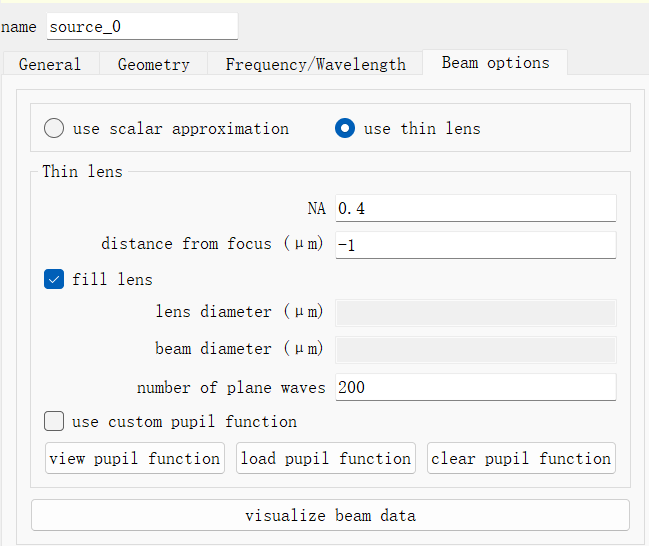The image size is (649, 546).
Task: Click the greyed-out beam diameter field
Action: pyautogui.click(x=475, y=349)
